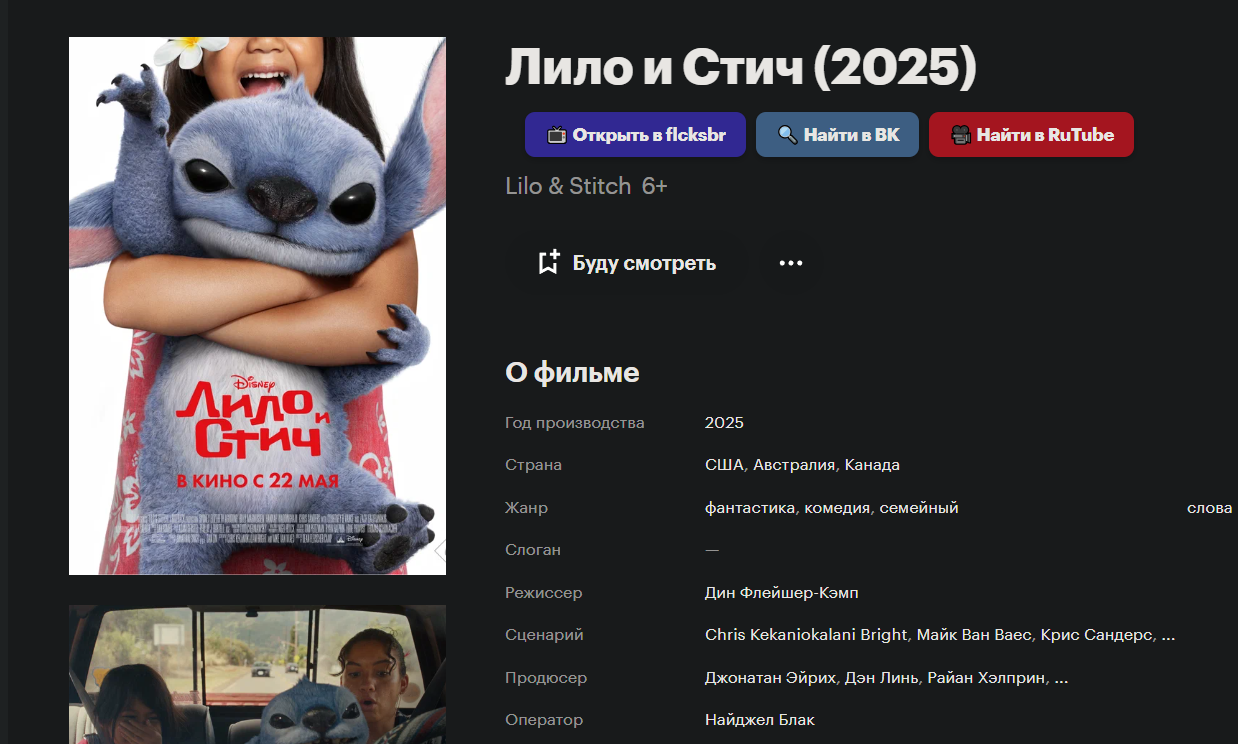Viewport: 1238px width, 744px height.
Task: Click the 'Сценарий' label
Action: [x=544, y=635]
